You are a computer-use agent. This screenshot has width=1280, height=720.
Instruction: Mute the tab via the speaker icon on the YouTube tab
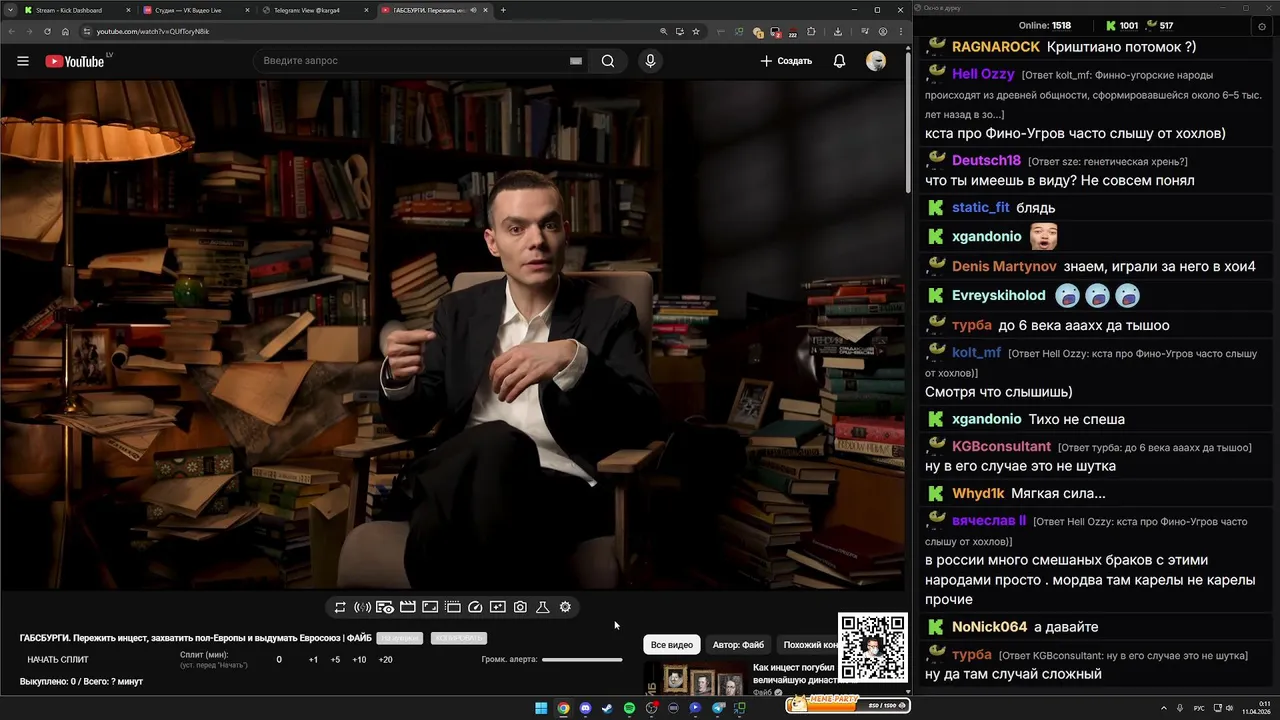coord(476,10)
